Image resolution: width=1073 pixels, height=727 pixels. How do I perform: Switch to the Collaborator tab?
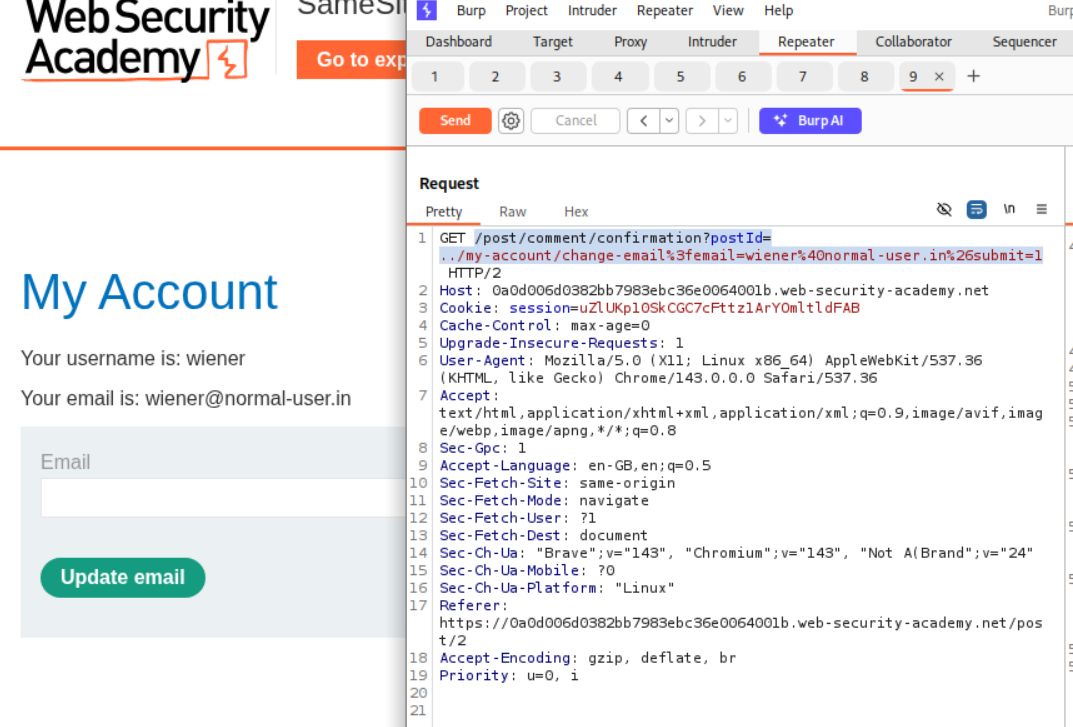coord(913,42)
